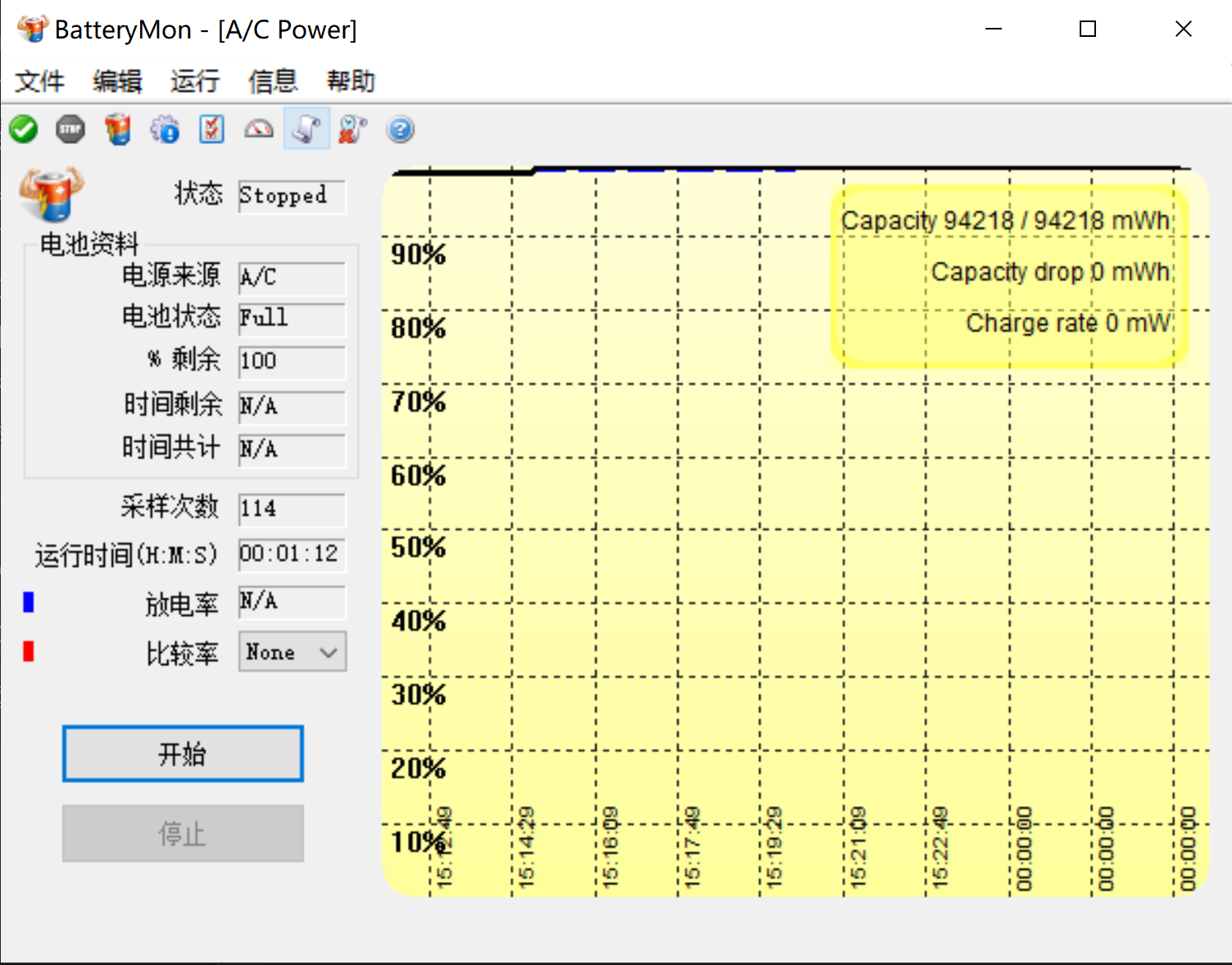Open the 信息 menu
The image size is (1232, 965).
273,81
